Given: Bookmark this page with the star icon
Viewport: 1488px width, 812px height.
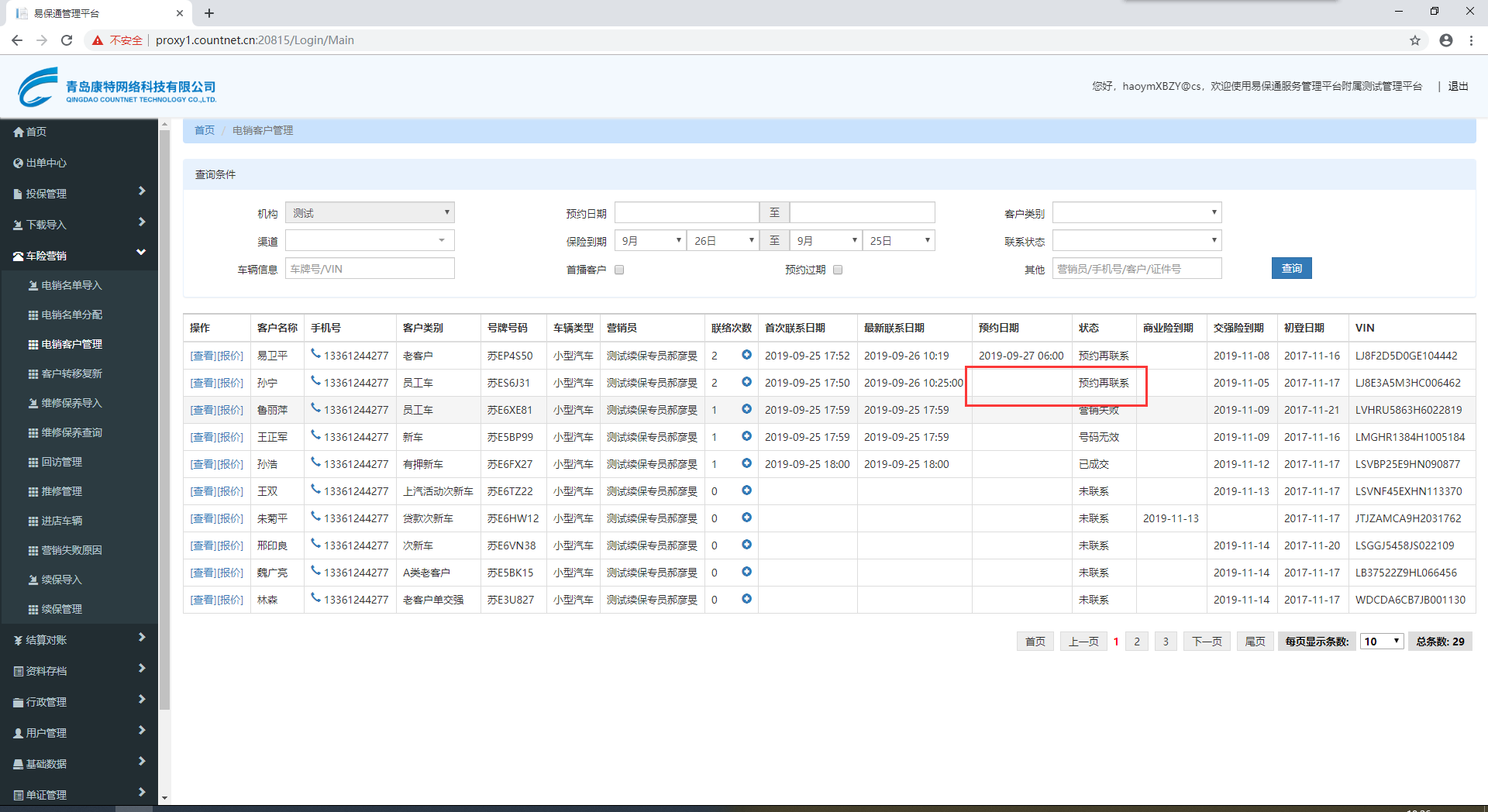Looking at the screenshot, I should [1414, 40].
